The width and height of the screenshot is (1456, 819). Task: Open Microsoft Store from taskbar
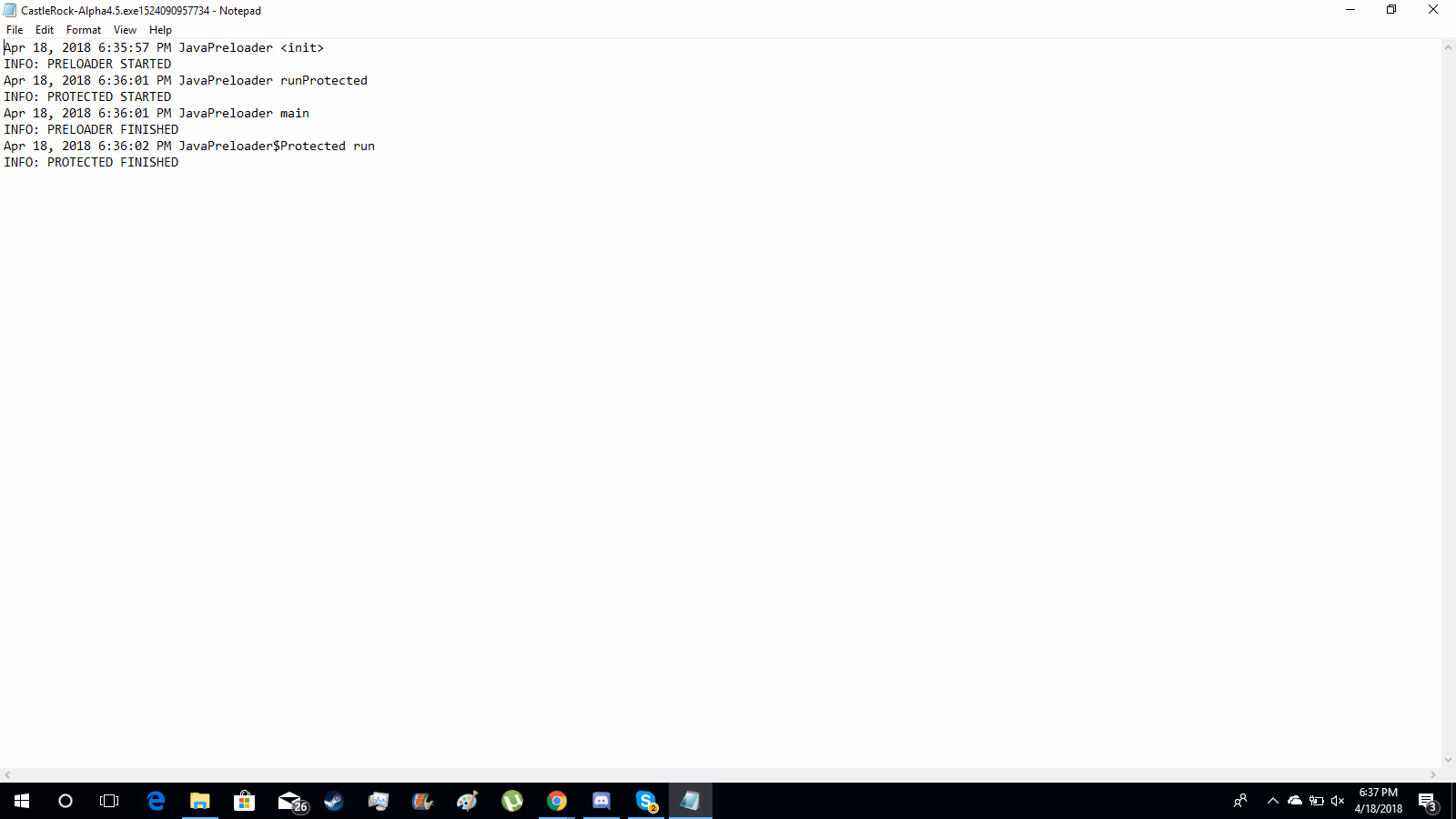pyautogui.click(x=245, y=801)
